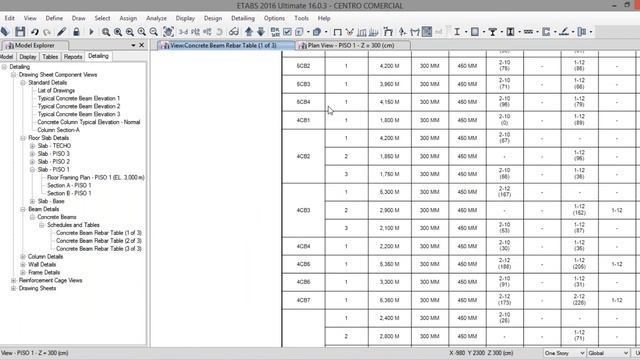This screenshot has height=360, width=640.
Task: Select Typical Concrete Beam Elevation 1
Action: click(x=79, y=98)
